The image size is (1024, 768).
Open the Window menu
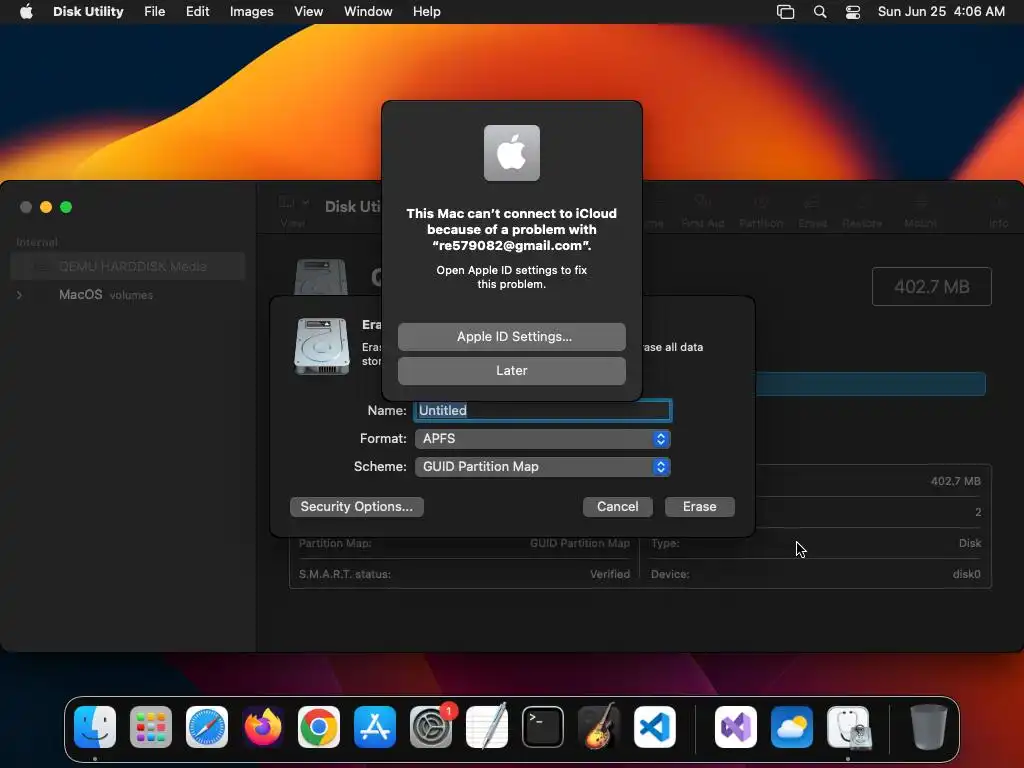[368, 12]
